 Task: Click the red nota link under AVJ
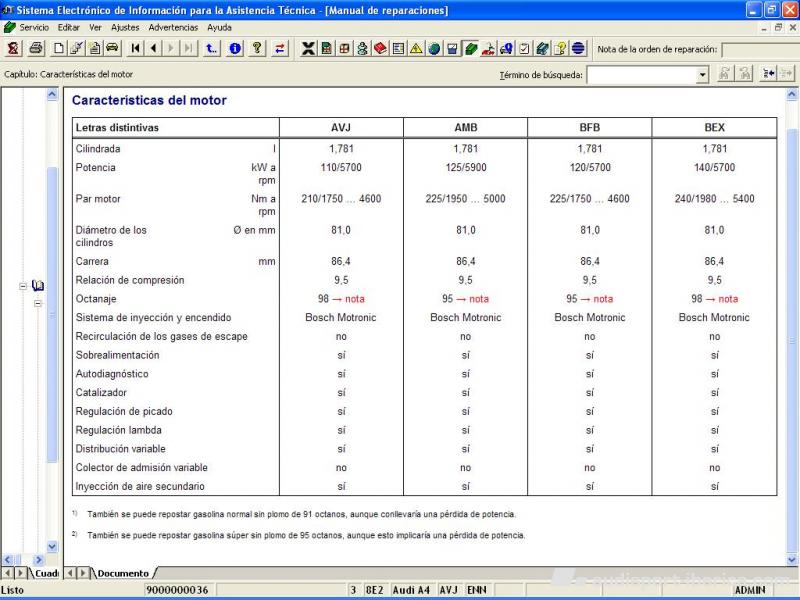coord(355,299)
